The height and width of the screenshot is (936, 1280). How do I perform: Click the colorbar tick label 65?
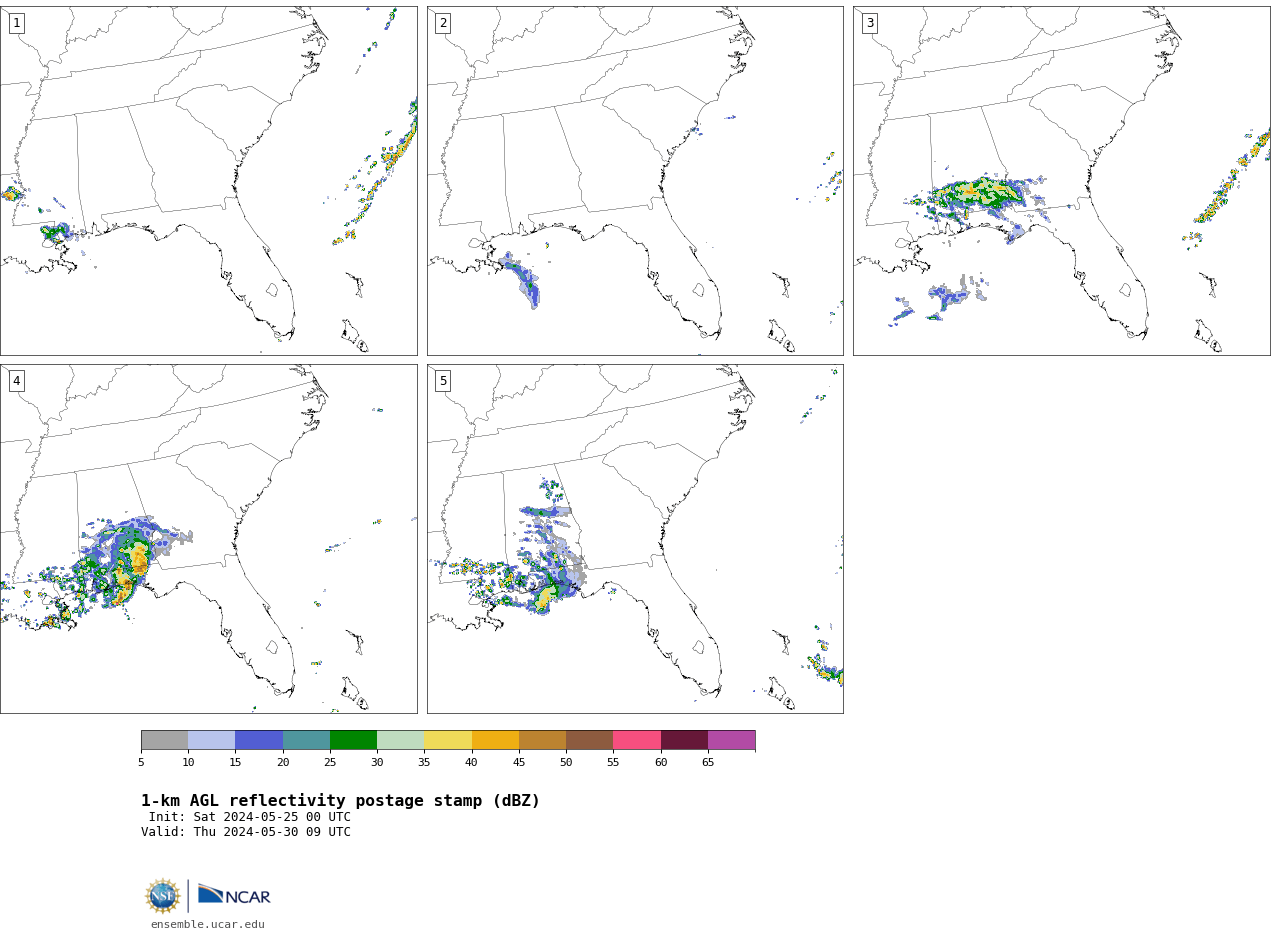point(708,762)
